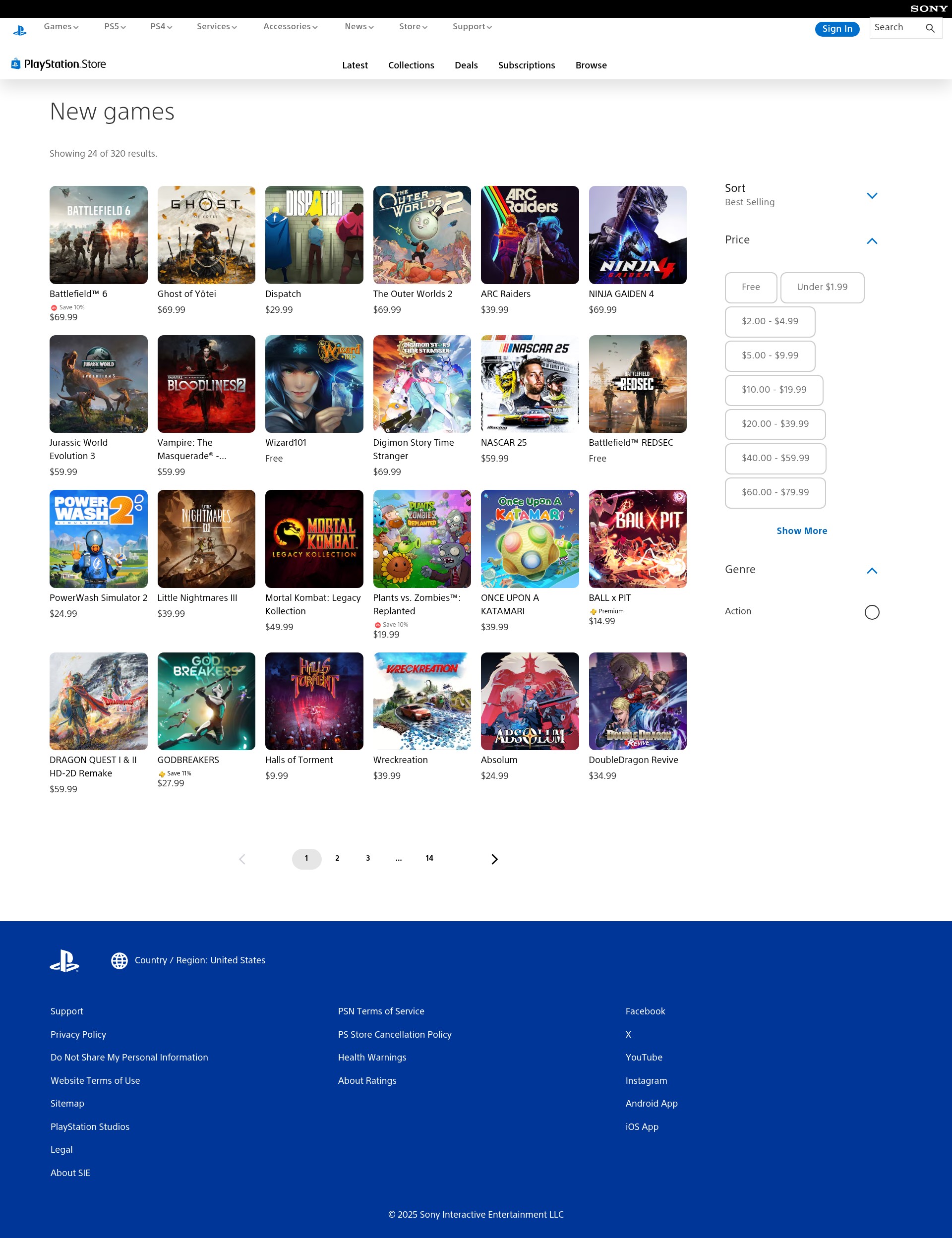
Task: Open the Dispatch game cover
Action: point(314,235)
